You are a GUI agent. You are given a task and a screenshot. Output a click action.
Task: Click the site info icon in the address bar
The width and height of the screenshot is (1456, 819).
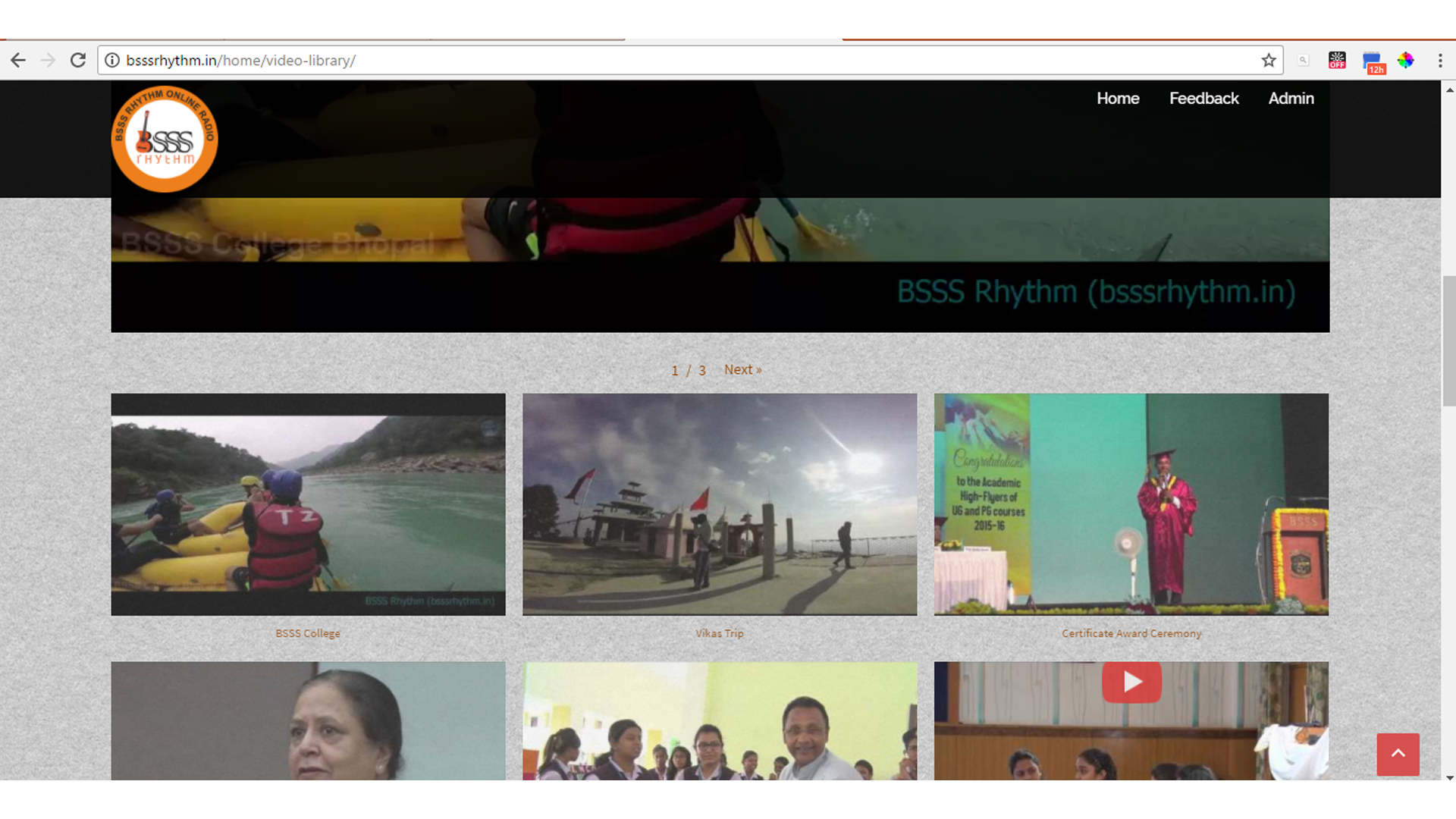[112, 61]
